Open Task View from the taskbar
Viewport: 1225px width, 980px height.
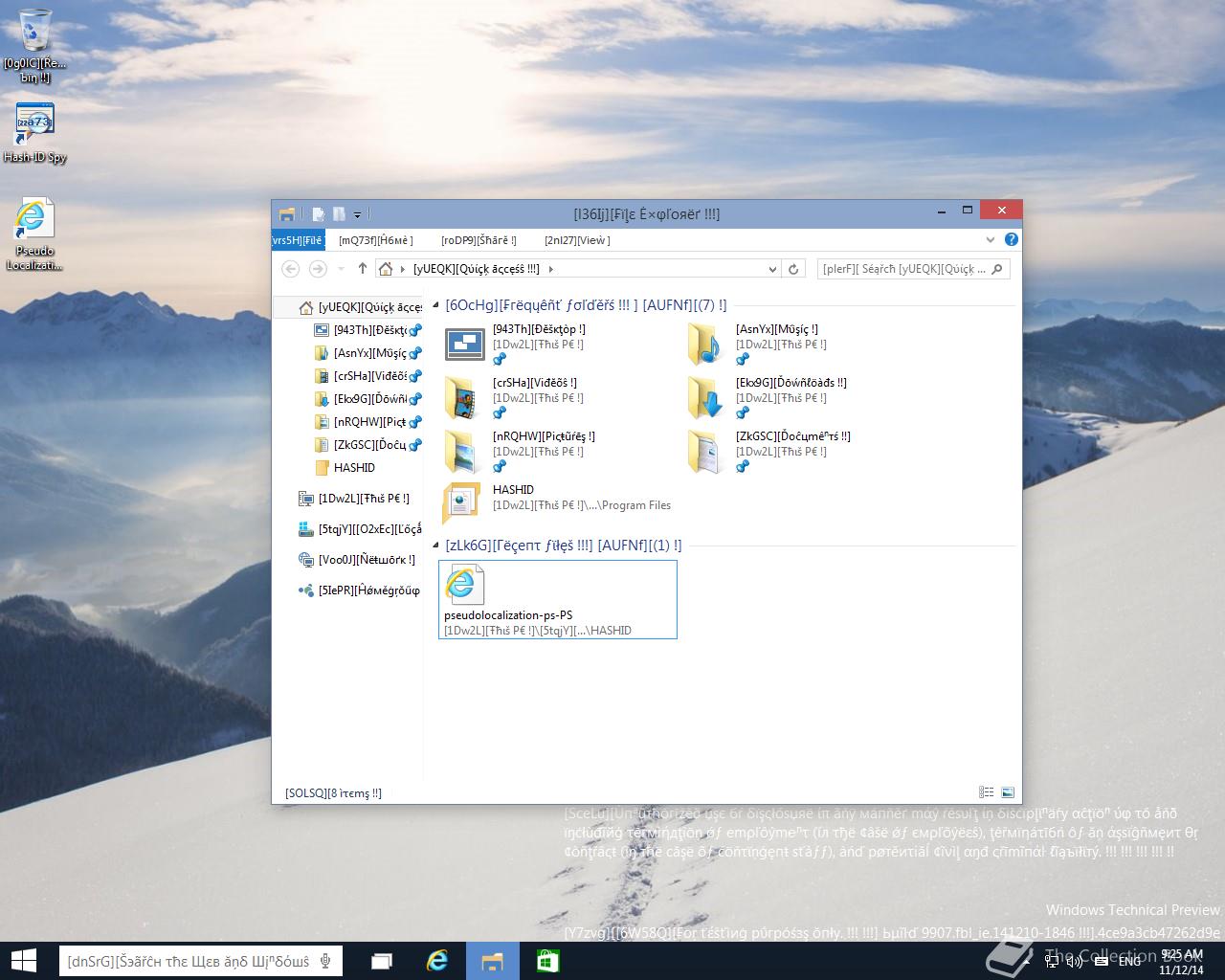[x=382, y=961]
